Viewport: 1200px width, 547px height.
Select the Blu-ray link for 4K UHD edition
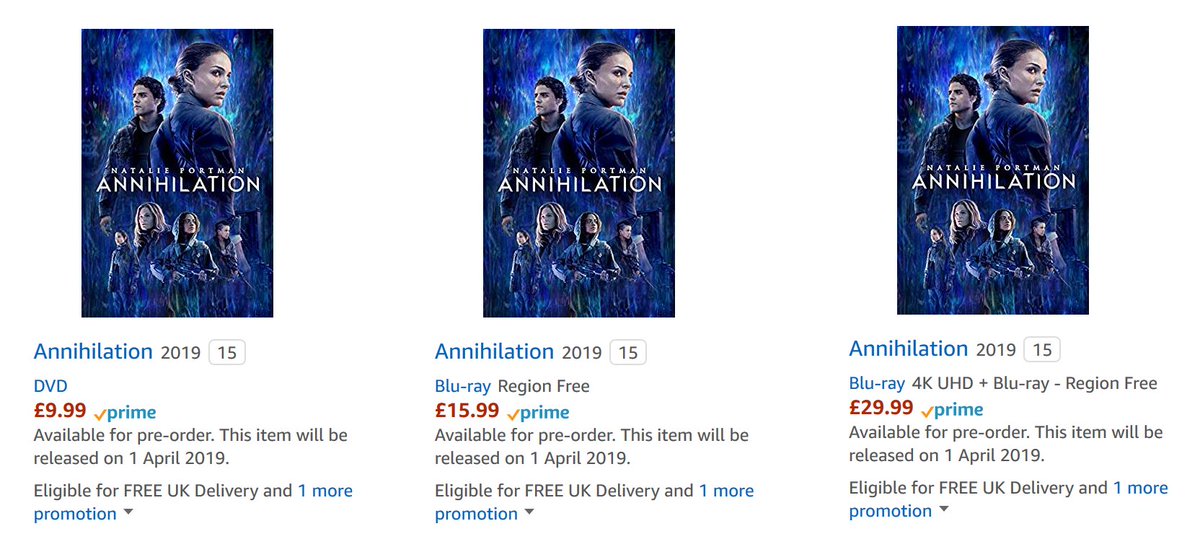[x=877, y=383]
